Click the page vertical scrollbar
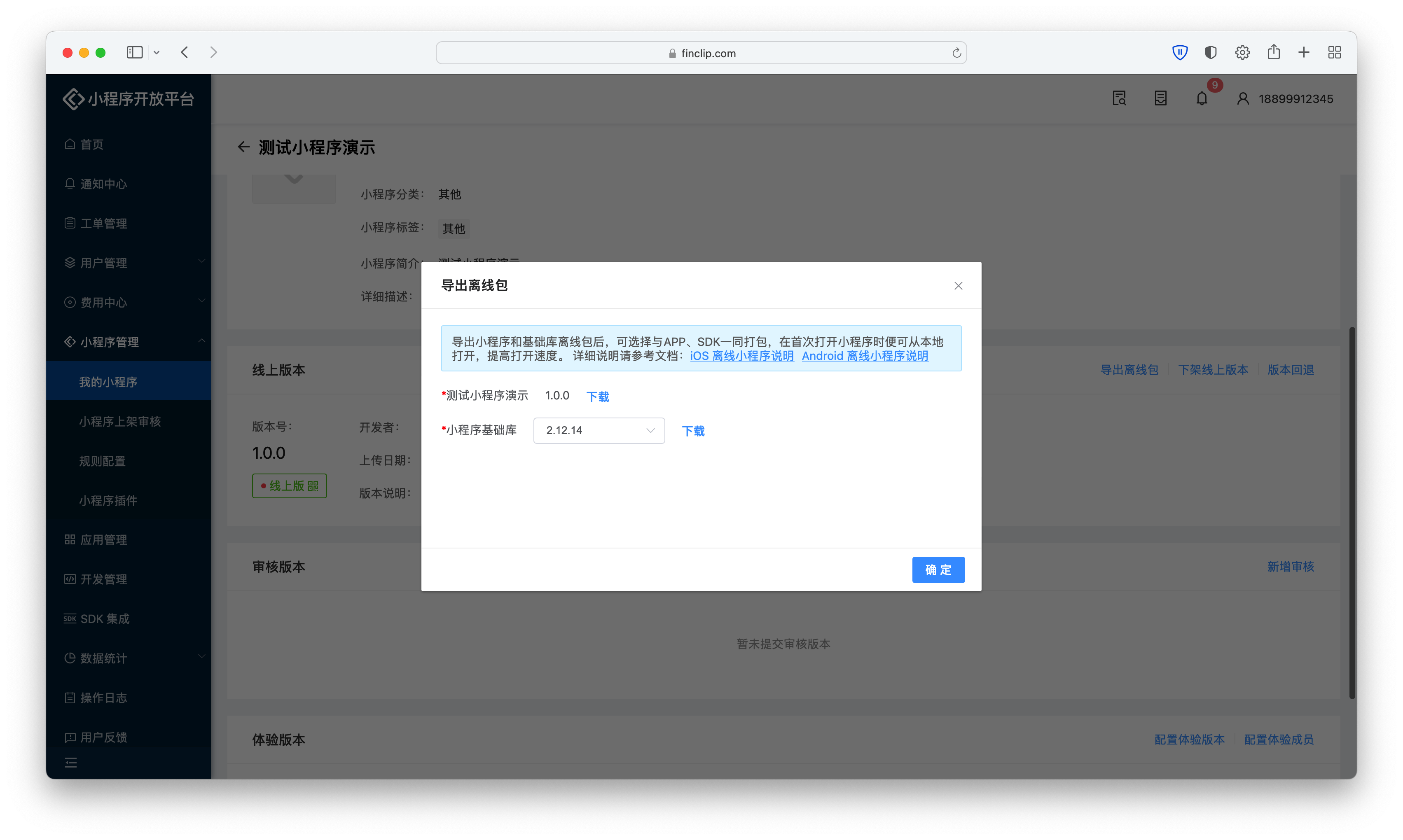Image resolution: width=1403 pixels, height=840 pixels. tap(1352, 512)
